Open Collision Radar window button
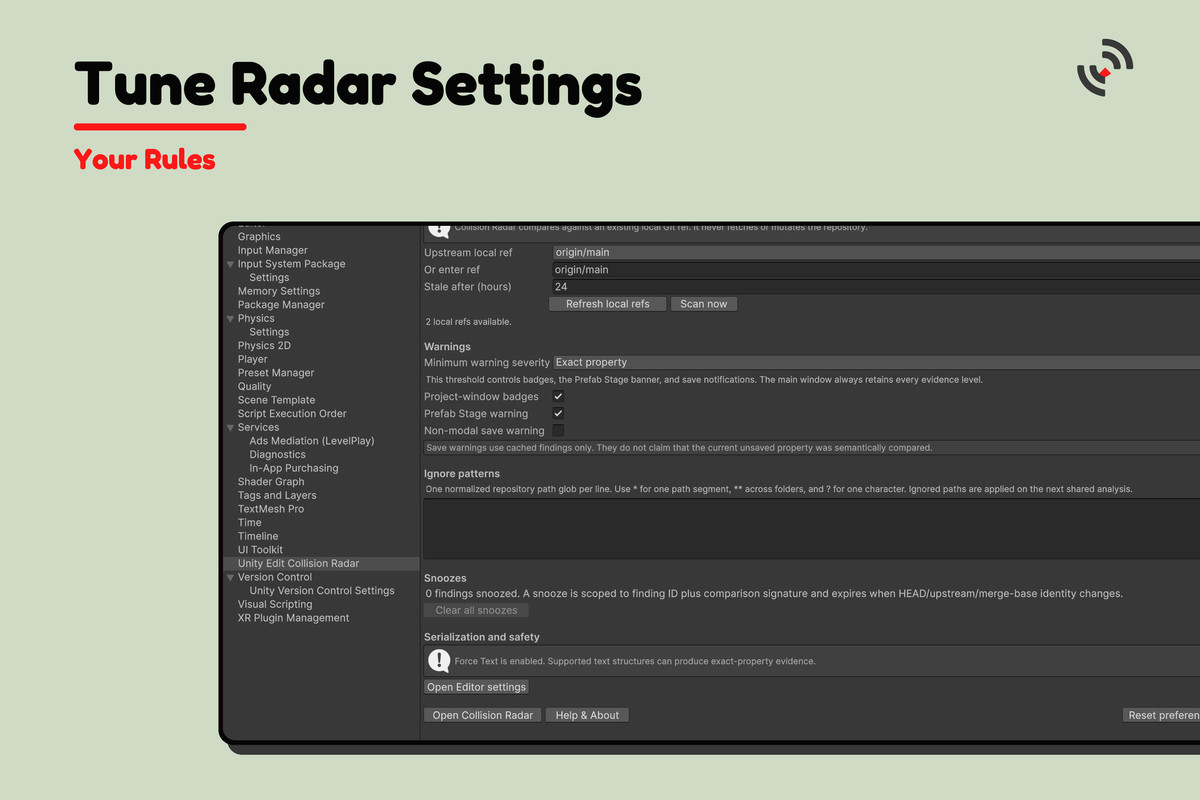Image resolution: width=1200 pixels, height=800 pixels. (x=483, y=715)
